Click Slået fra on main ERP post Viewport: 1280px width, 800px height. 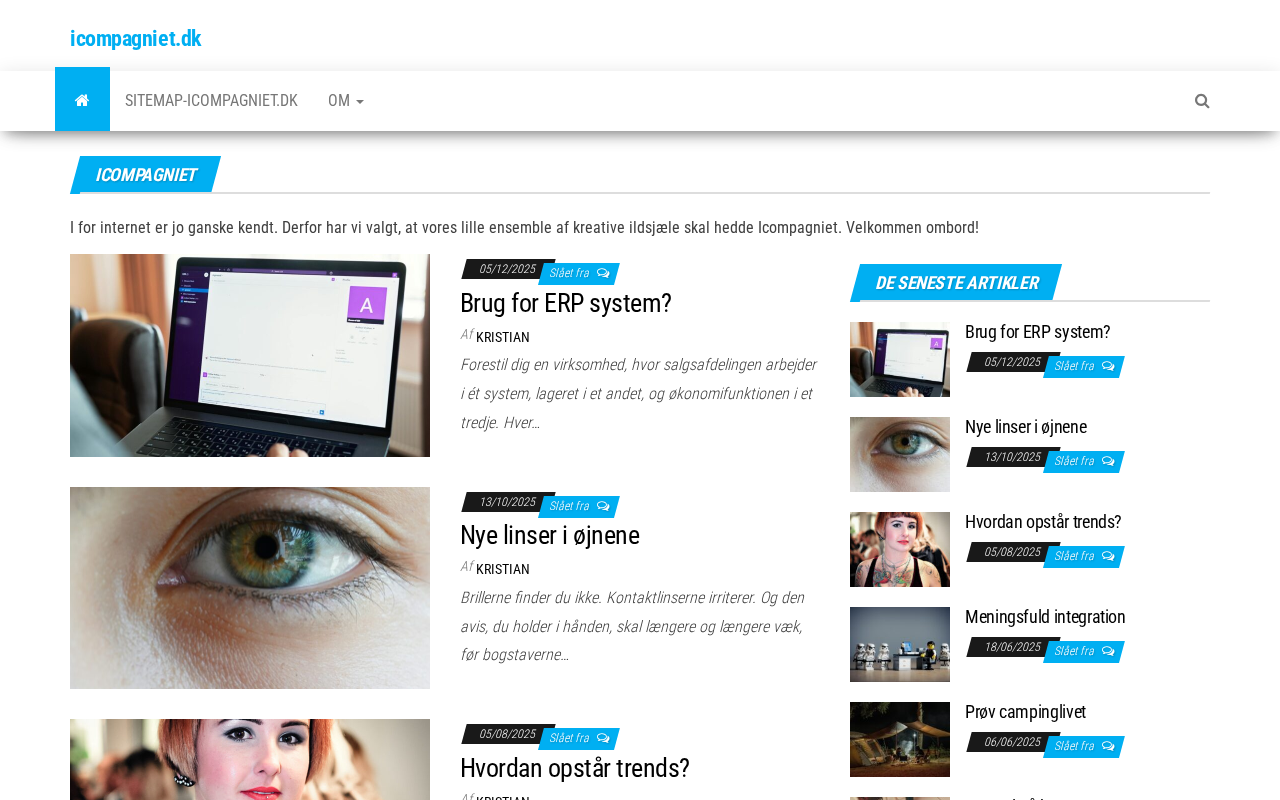[x=569, y=273]
